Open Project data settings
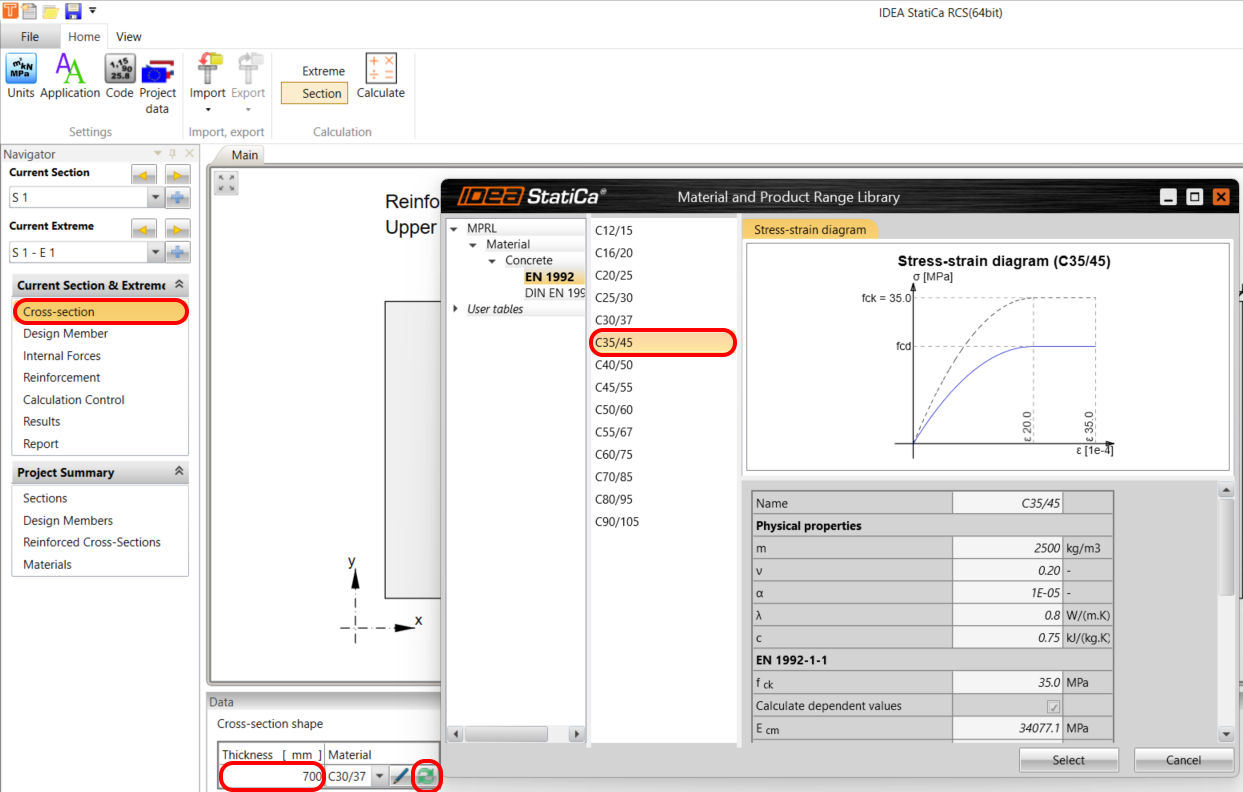Screen dimensions: 1243x792 [157, 82]
